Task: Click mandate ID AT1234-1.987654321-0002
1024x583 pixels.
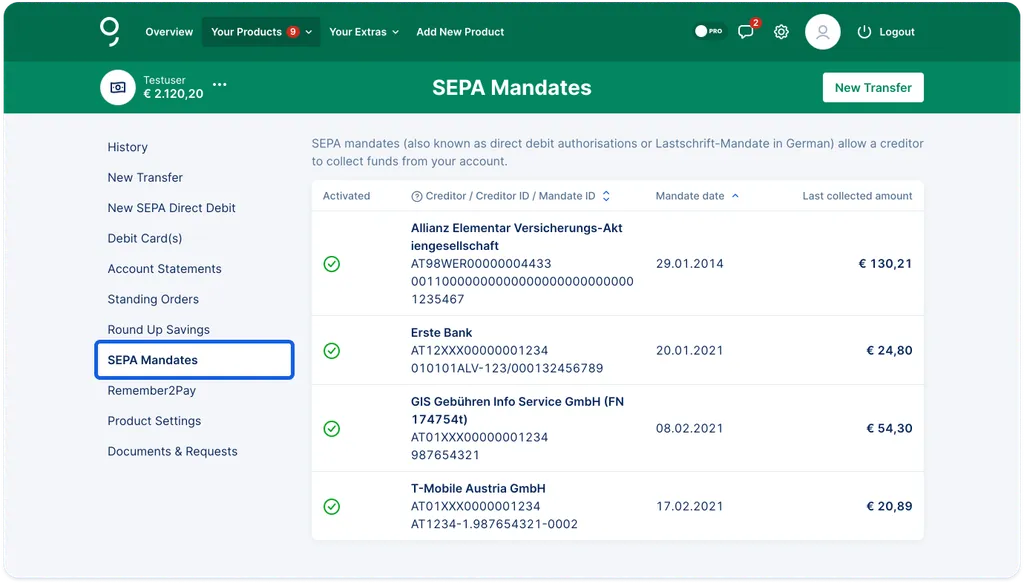Action: [494, 524]
